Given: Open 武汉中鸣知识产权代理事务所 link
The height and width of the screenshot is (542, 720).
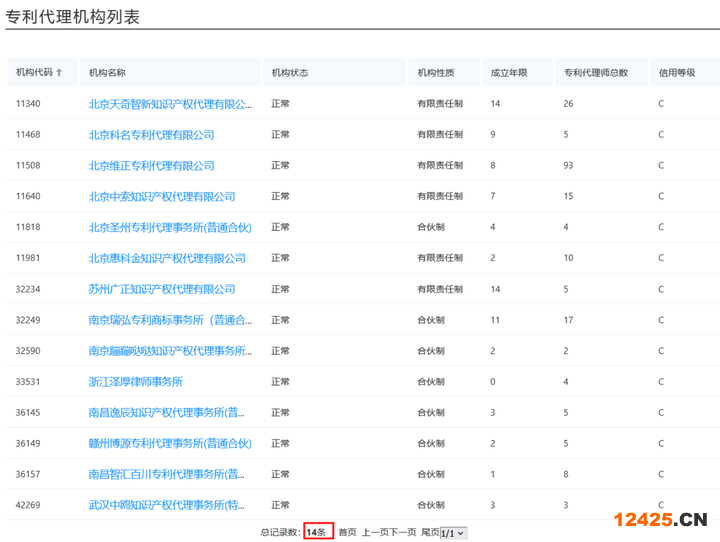Looking at the screenshot, I should [170, 505].
